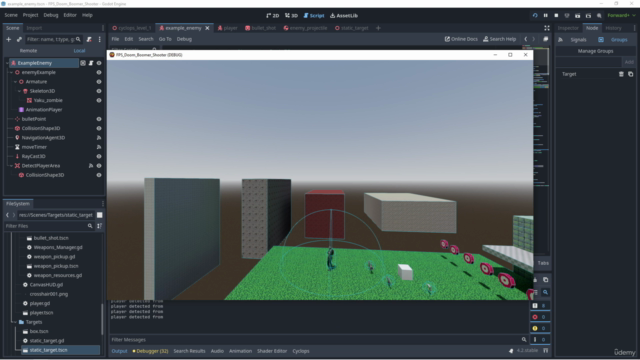
Task: Switch to Remote scene tree
Action: coord(28,51)
